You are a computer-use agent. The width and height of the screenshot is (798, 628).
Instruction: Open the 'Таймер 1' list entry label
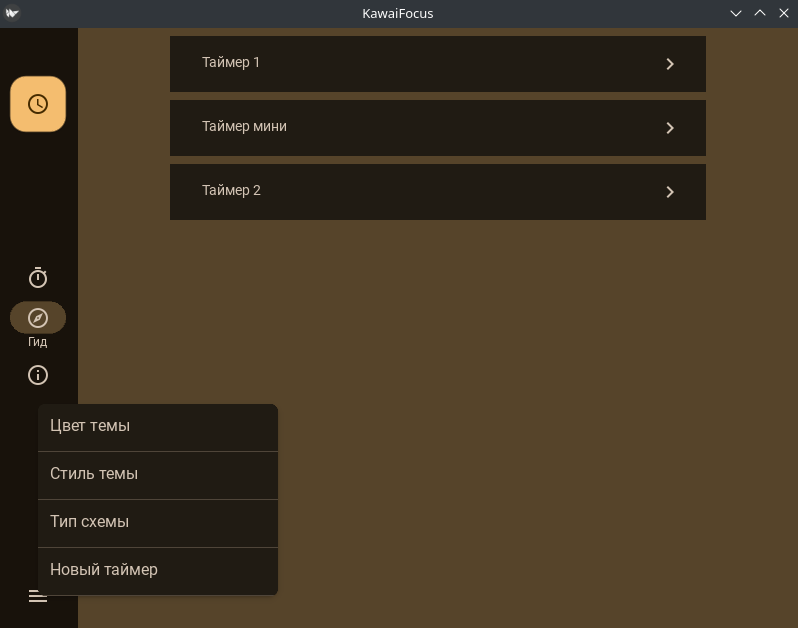(x=231, y=63)
